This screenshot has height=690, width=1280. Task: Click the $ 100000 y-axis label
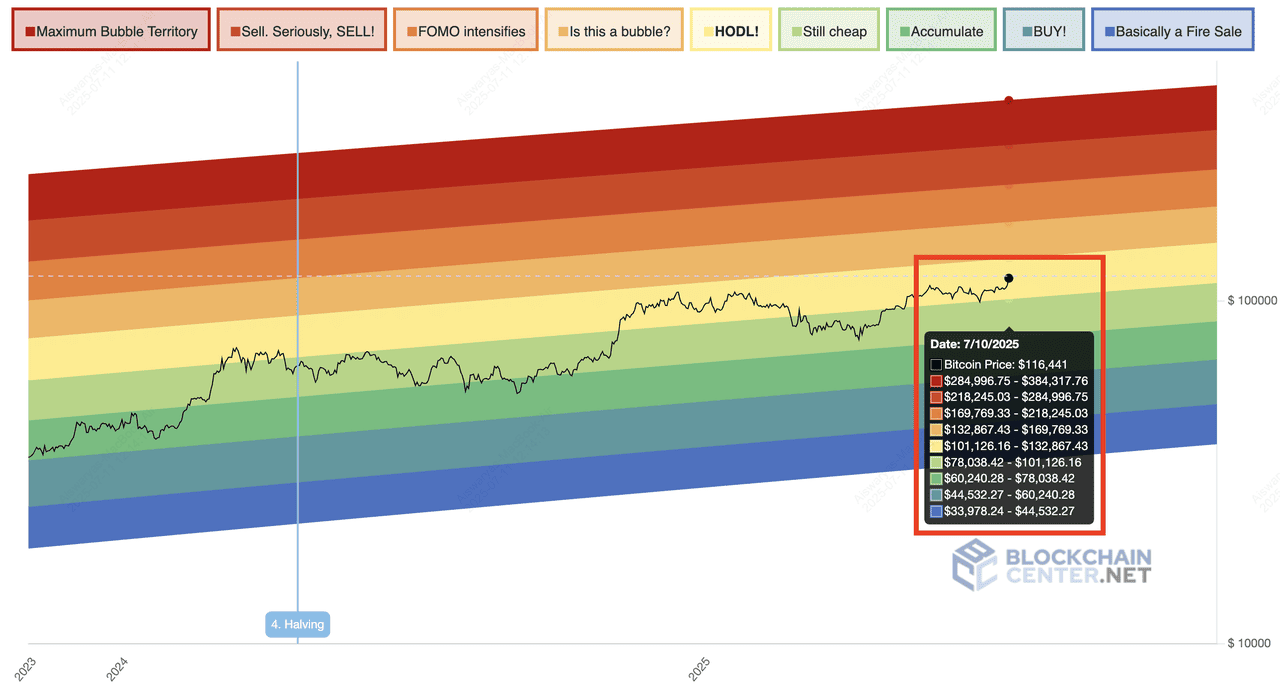coord(1252,300)
